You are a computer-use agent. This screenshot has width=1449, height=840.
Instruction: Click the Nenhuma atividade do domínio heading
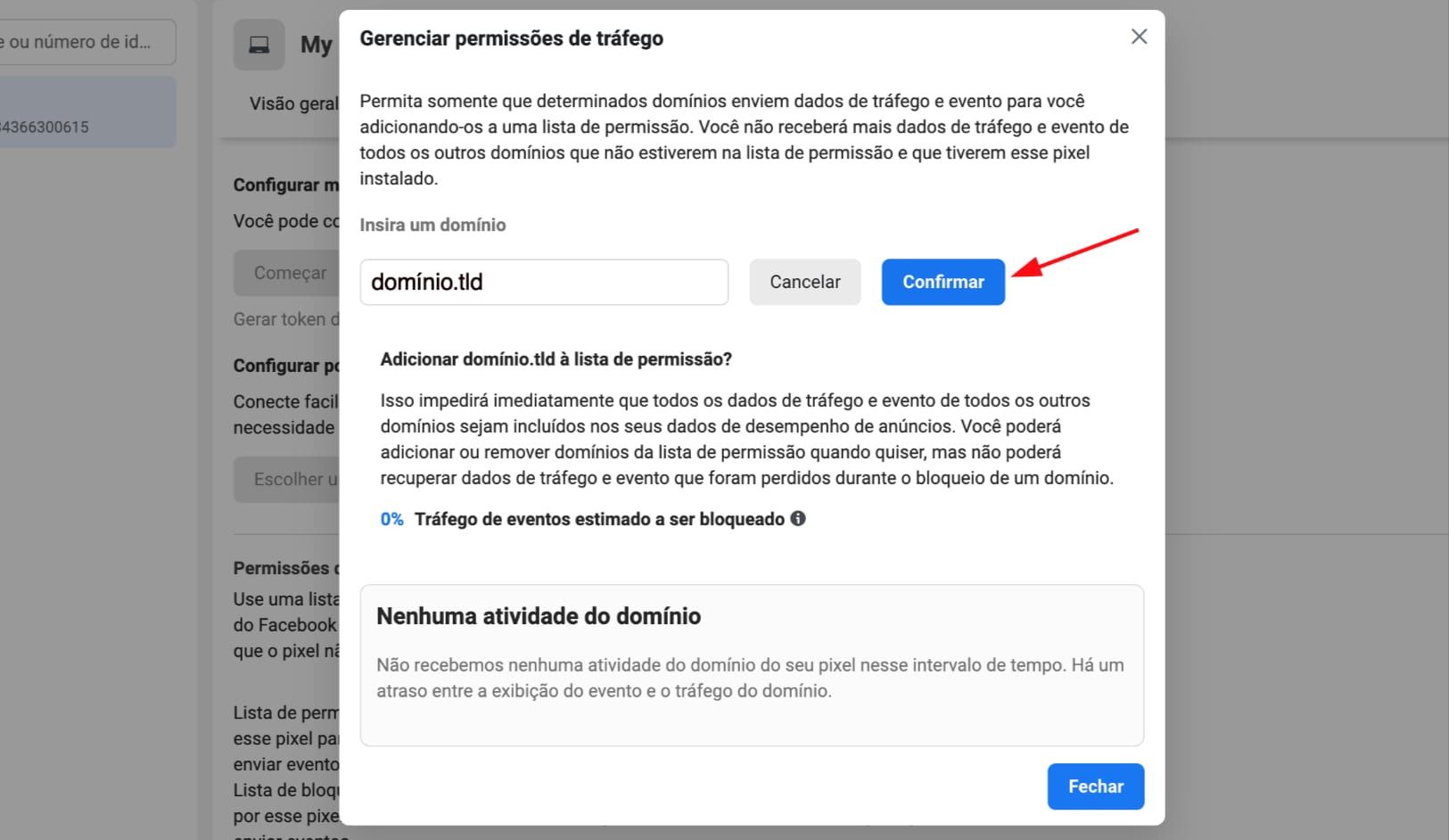click(x=539, y=616)
